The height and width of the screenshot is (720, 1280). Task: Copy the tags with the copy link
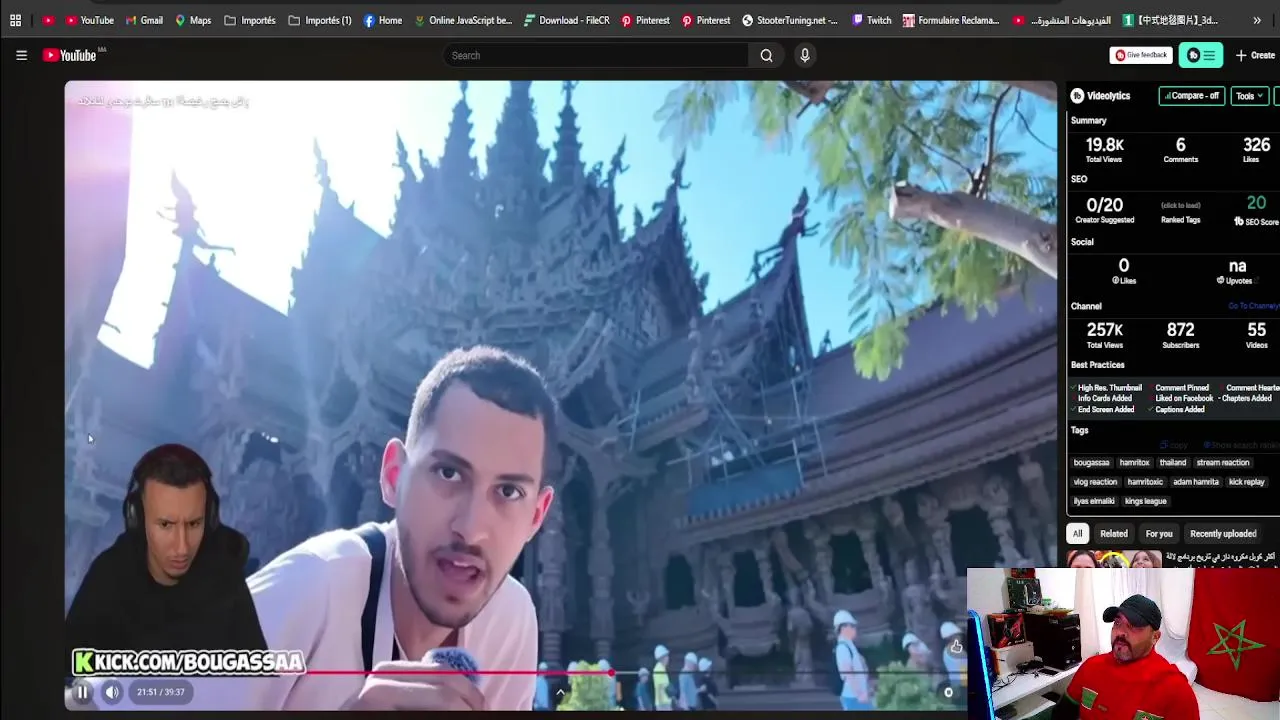click(1174, 445)
